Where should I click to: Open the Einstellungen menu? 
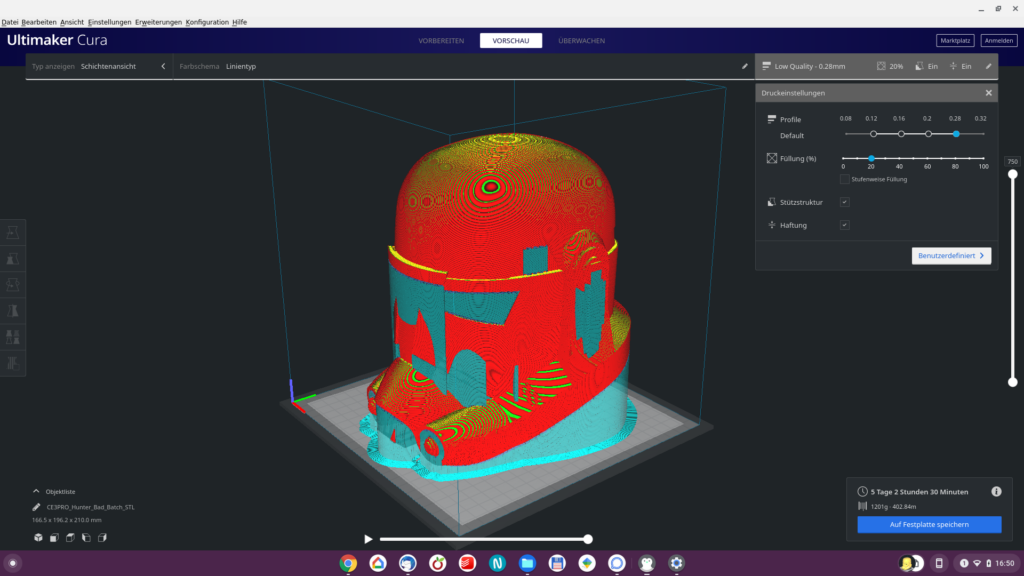point(109,22)
